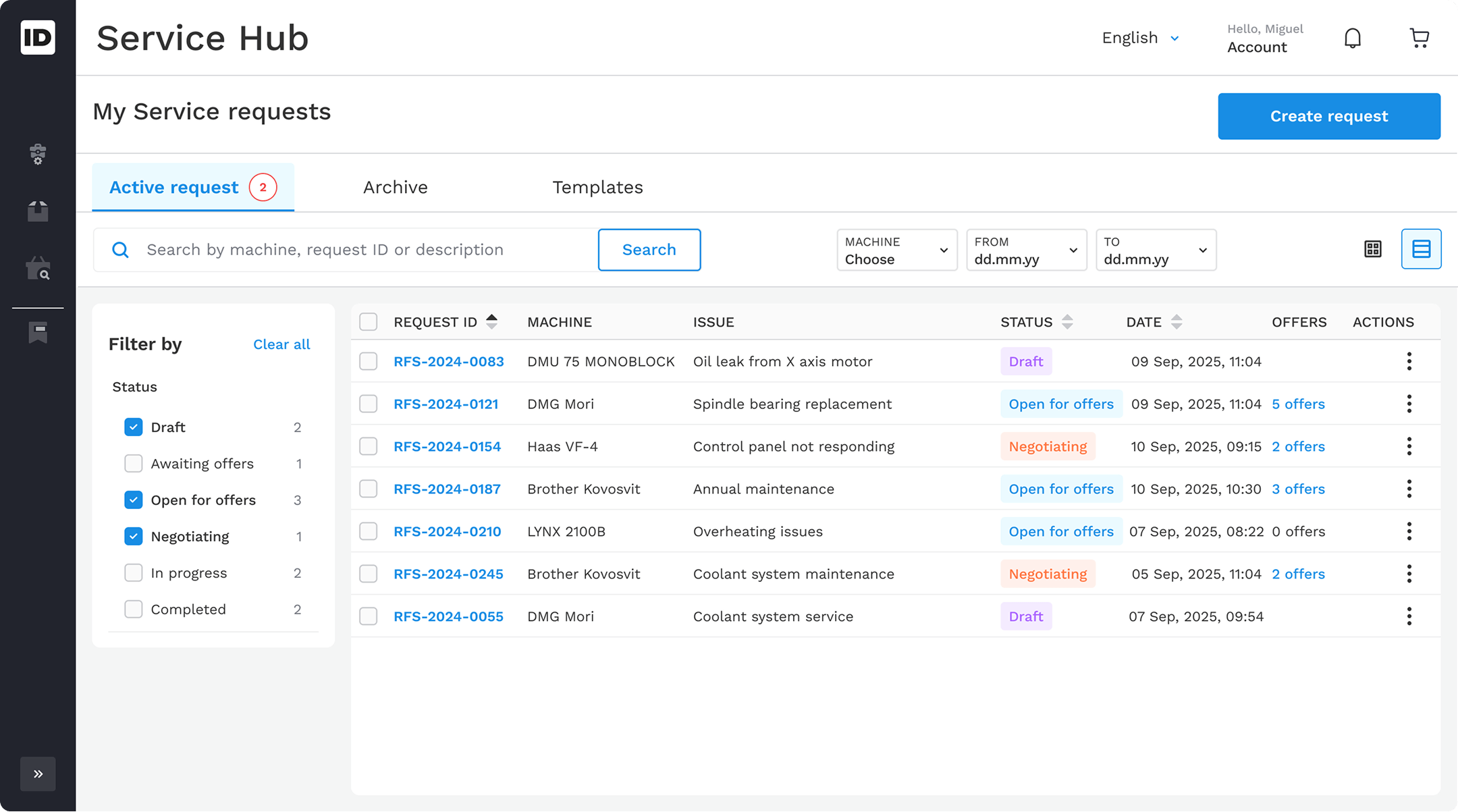Open the marketplace search basket sidebar icon
This screenshot has height=812, width=1458.
point(38,269)
